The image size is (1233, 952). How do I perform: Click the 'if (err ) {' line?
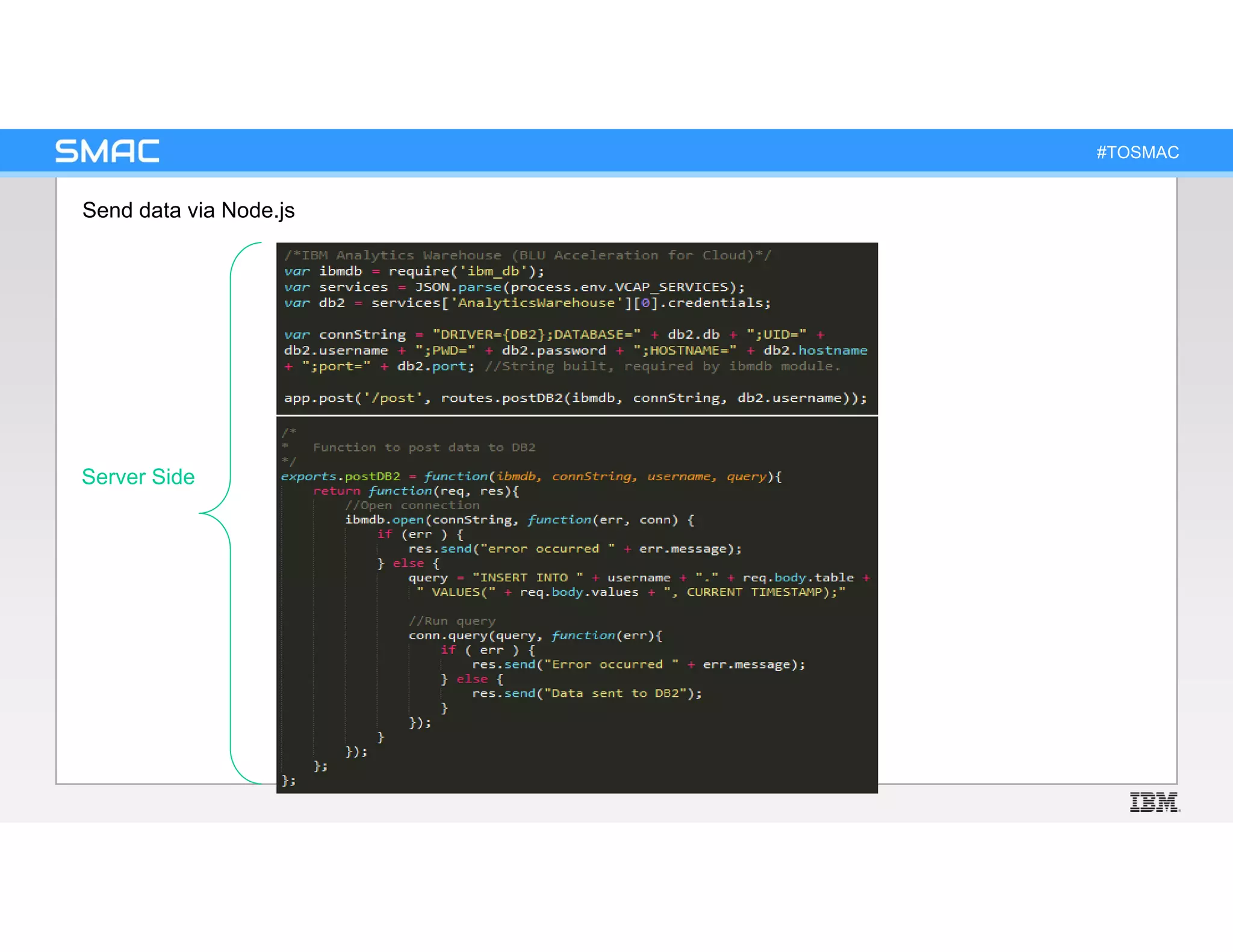[x=420, y=534]
